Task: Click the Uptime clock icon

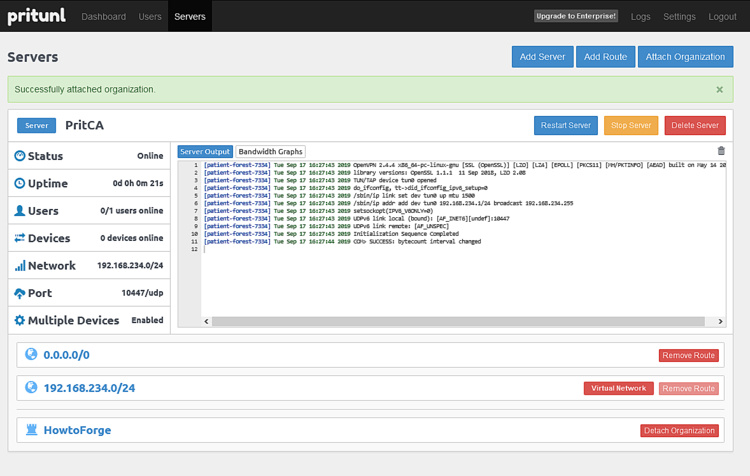Action: coord(20,184)
